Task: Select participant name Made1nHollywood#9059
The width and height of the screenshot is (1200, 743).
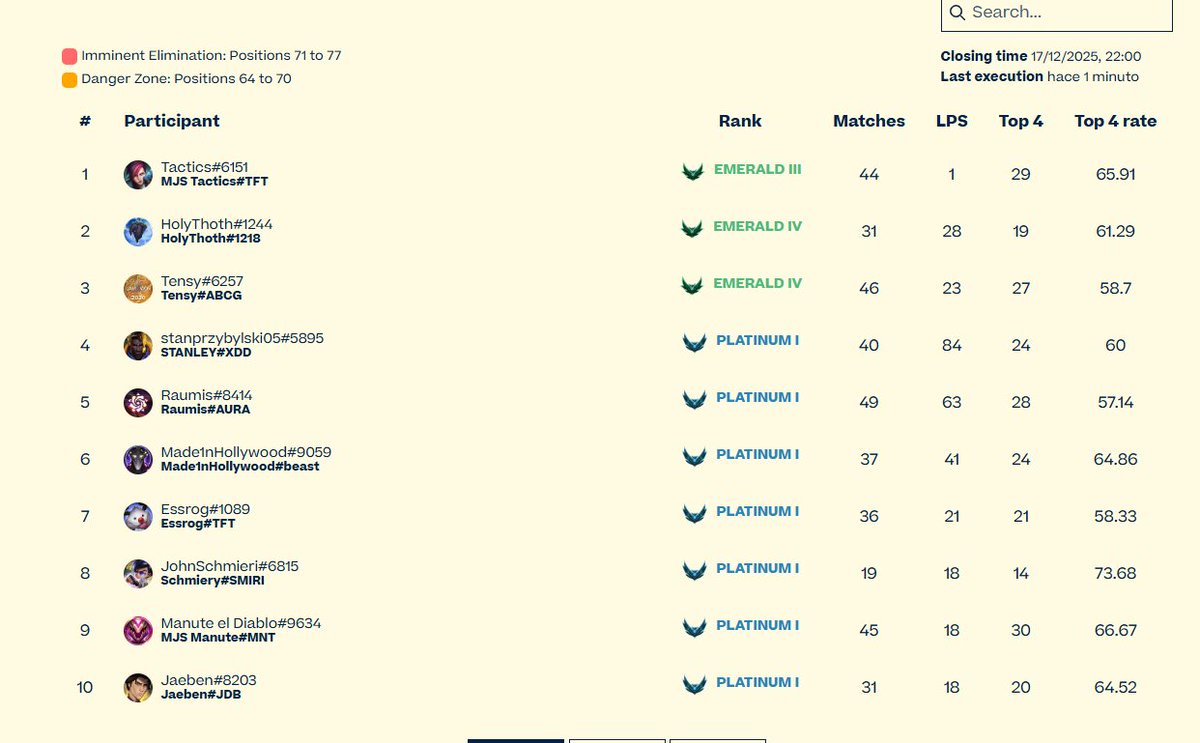Action: [x=246, y=452]
